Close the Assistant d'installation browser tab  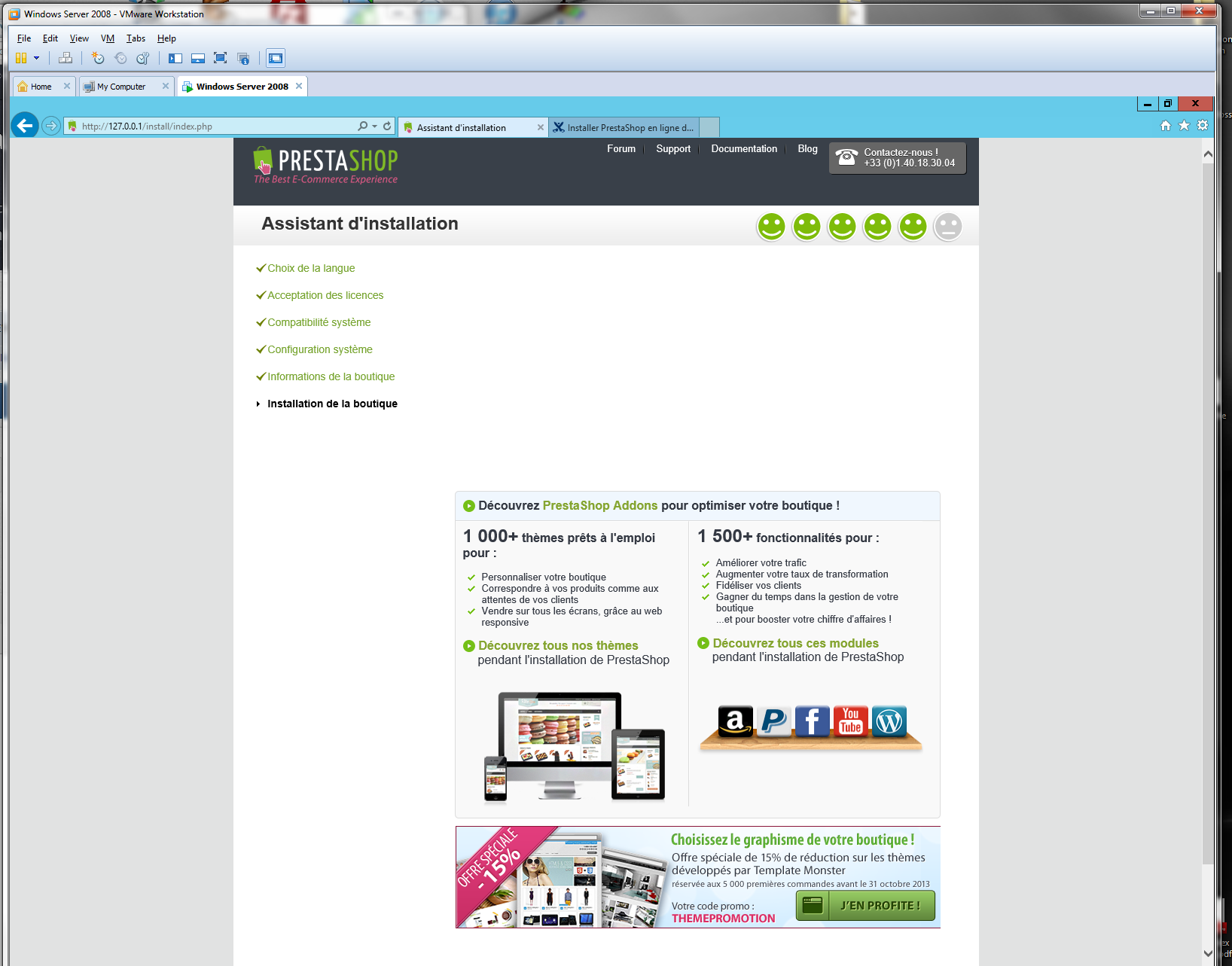[x=540, y=127]
